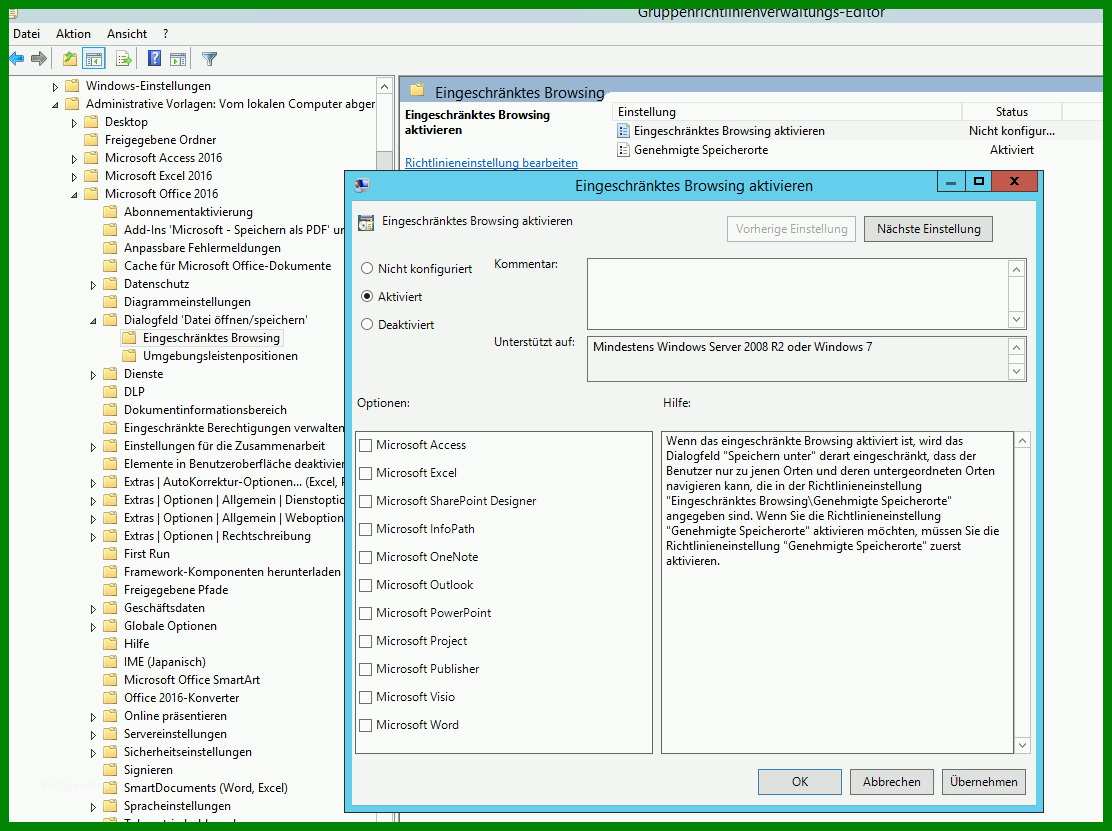Check the Microsoft PowerPoint option
The width and height of the screenshot is (1112, 831).
pos(366,613)
